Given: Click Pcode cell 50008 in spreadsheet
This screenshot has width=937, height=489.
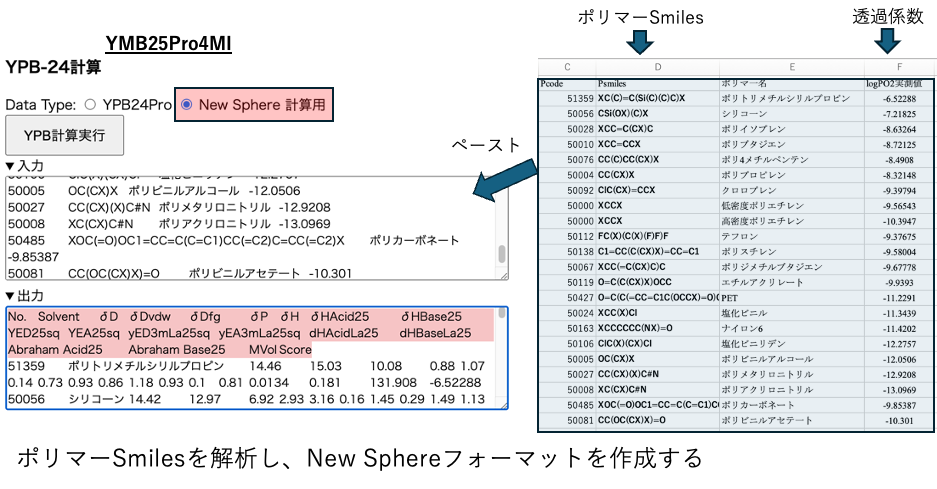Looking at the screenshot, I should pyautogui.click(x=567, y=390).
